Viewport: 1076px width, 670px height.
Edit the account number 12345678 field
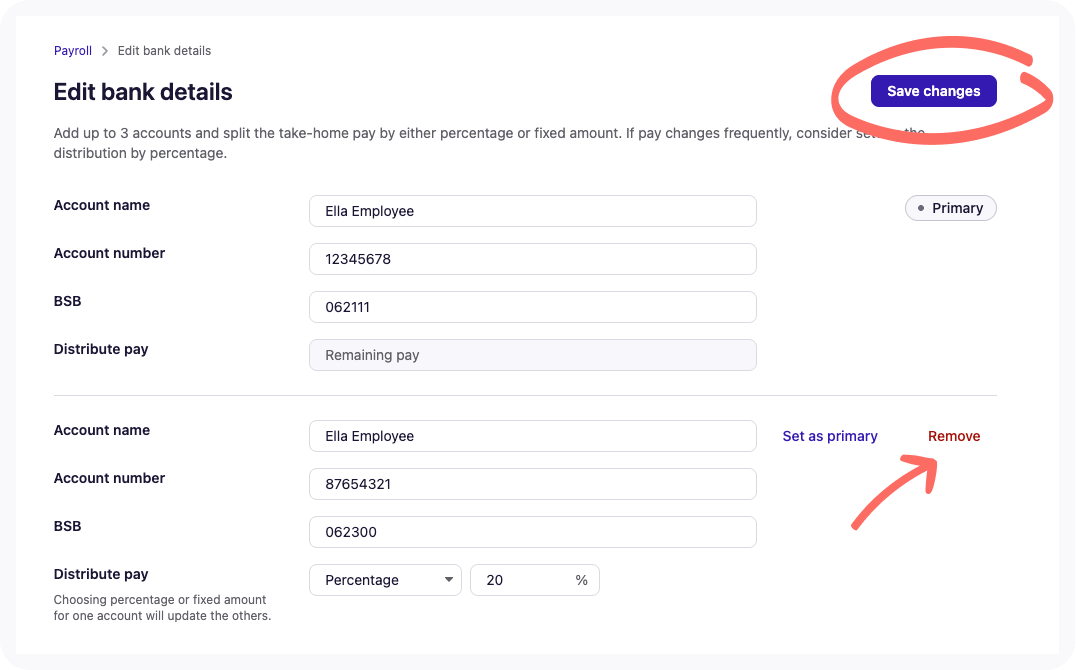[x=533, y=259]
